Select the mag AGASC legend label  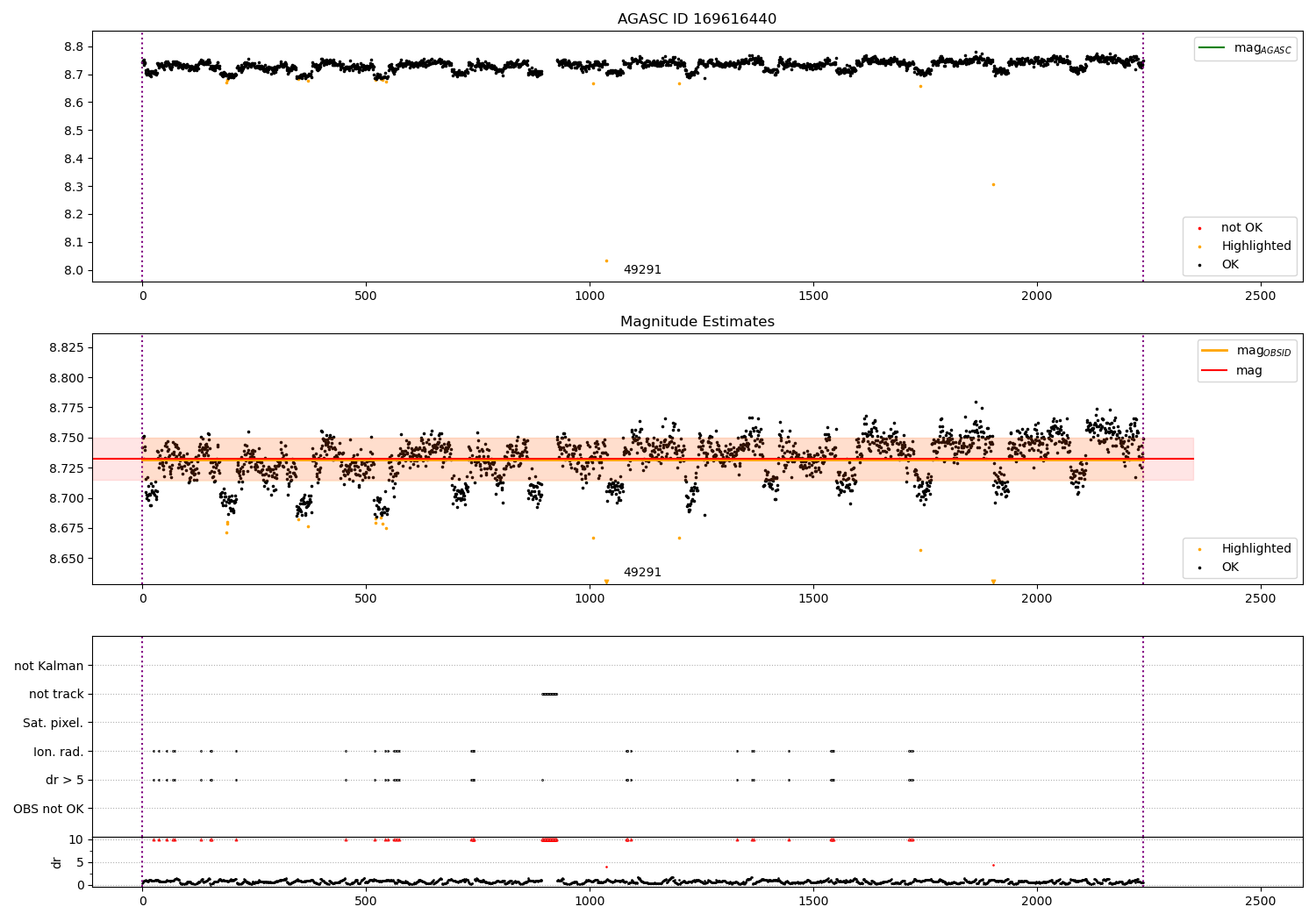pyautogui.click(x=1262, y=48)
